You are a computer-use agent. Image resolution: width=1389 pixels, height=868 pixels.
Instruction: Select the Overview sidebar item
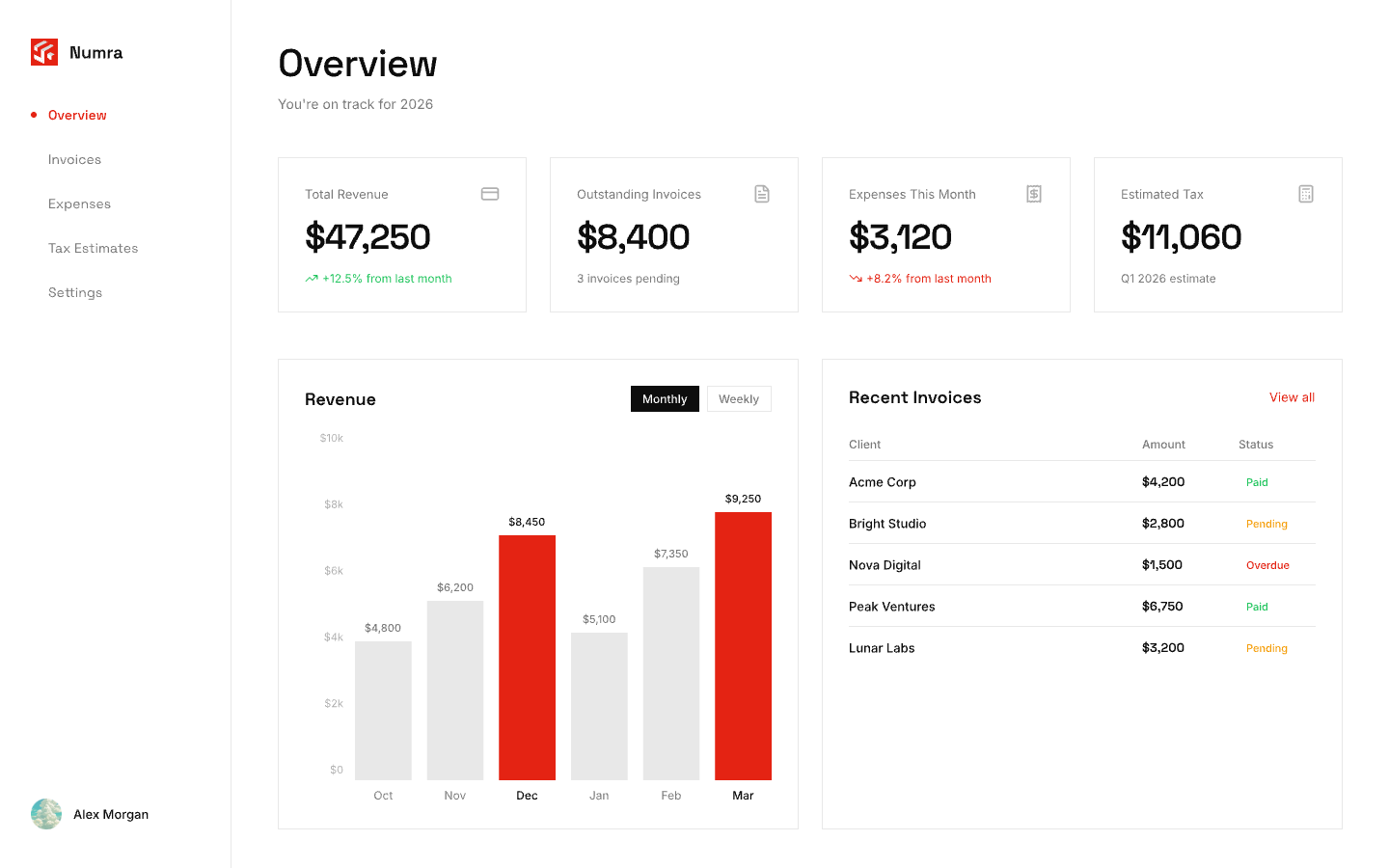[x=77, y=116]
